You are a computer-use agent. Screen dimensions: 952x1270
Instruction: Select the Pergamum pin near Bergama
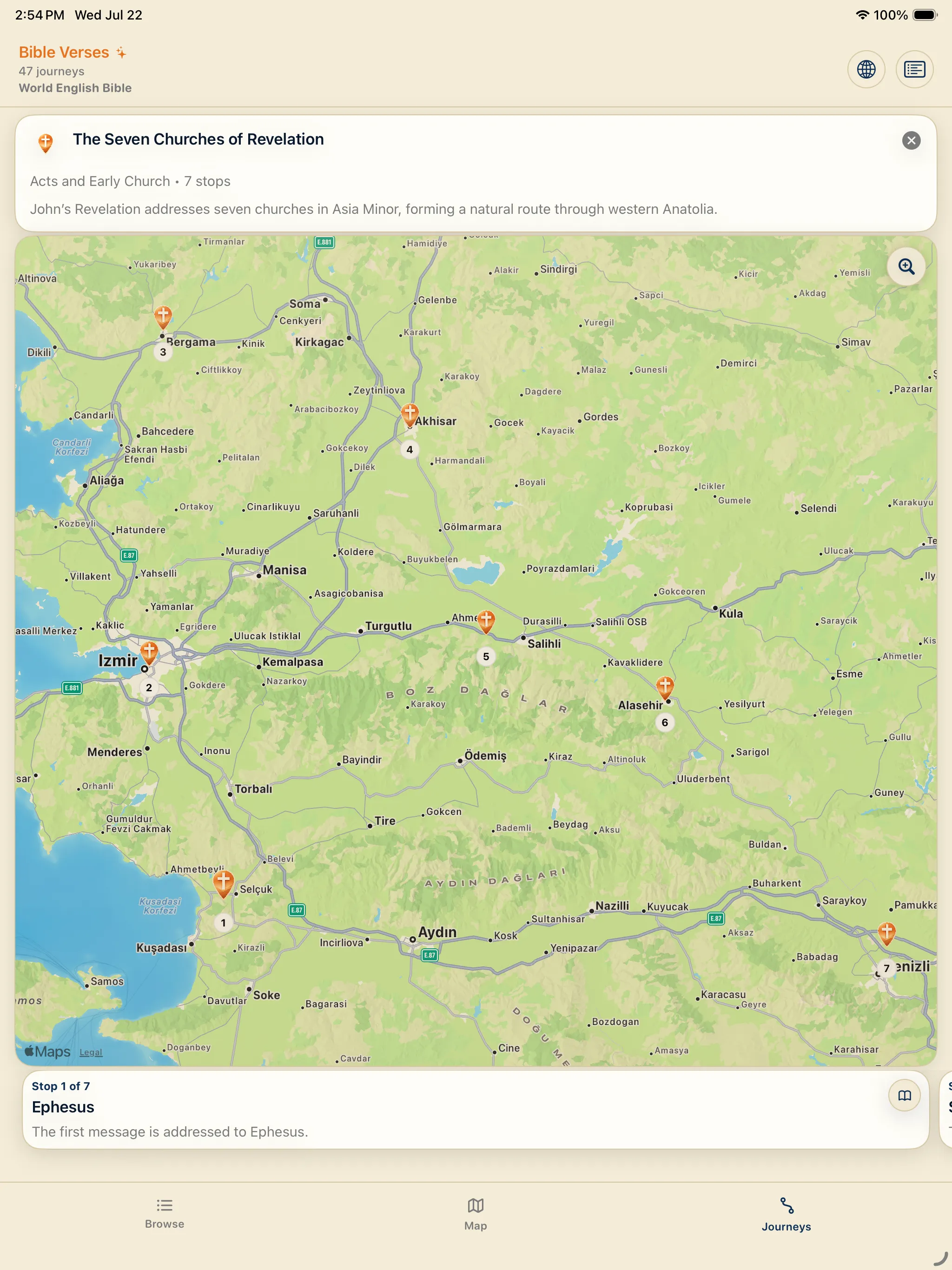(163, 317)
